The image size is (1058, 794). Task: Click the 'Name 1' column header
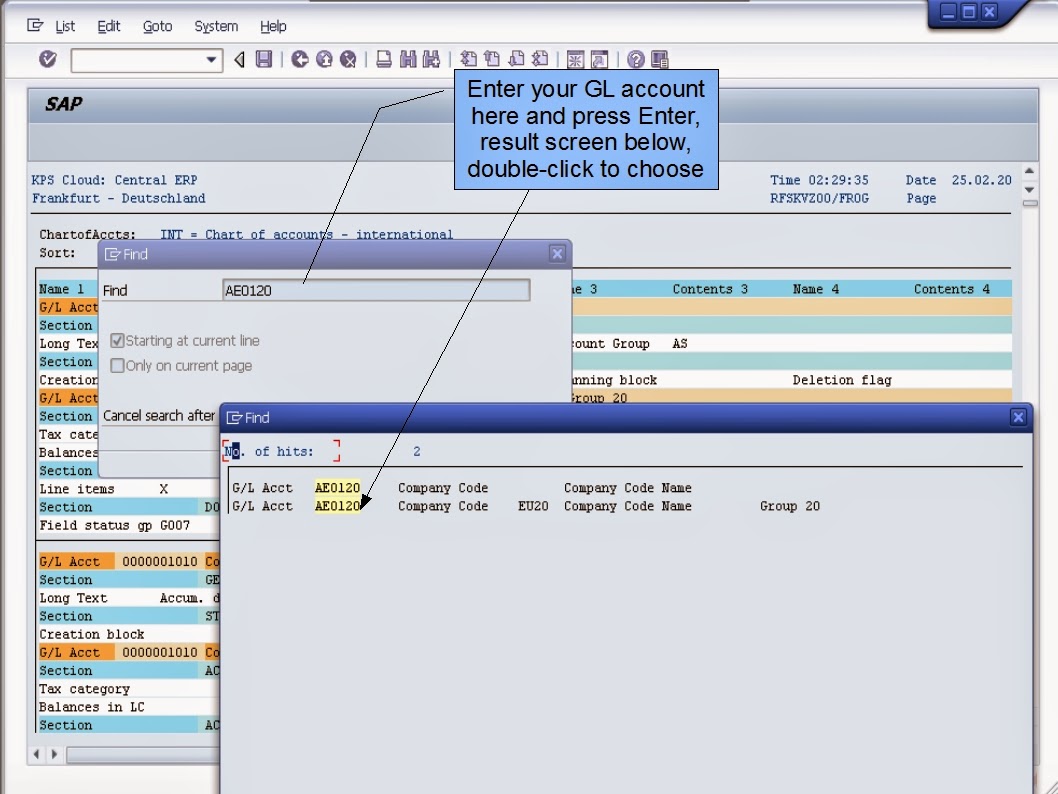pyautogui.click(x=61, y=289)
